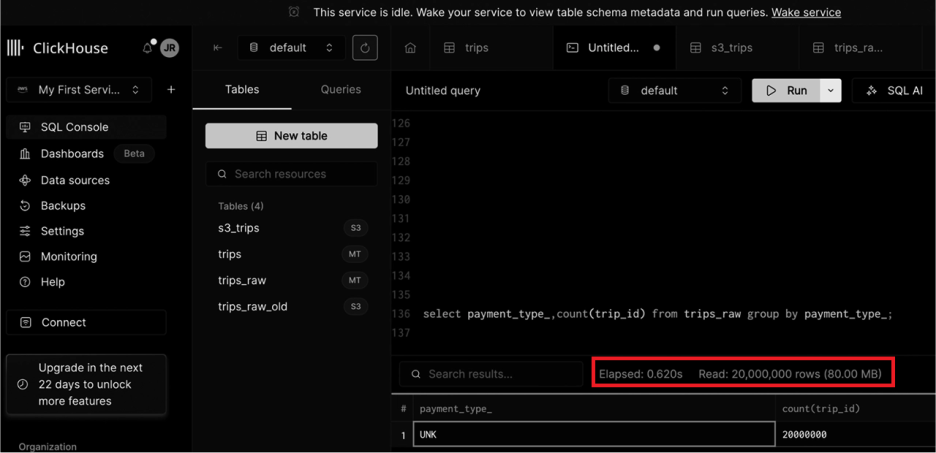Click the Search results field
This screenshot has height=453, width=936.
point(491,374)
